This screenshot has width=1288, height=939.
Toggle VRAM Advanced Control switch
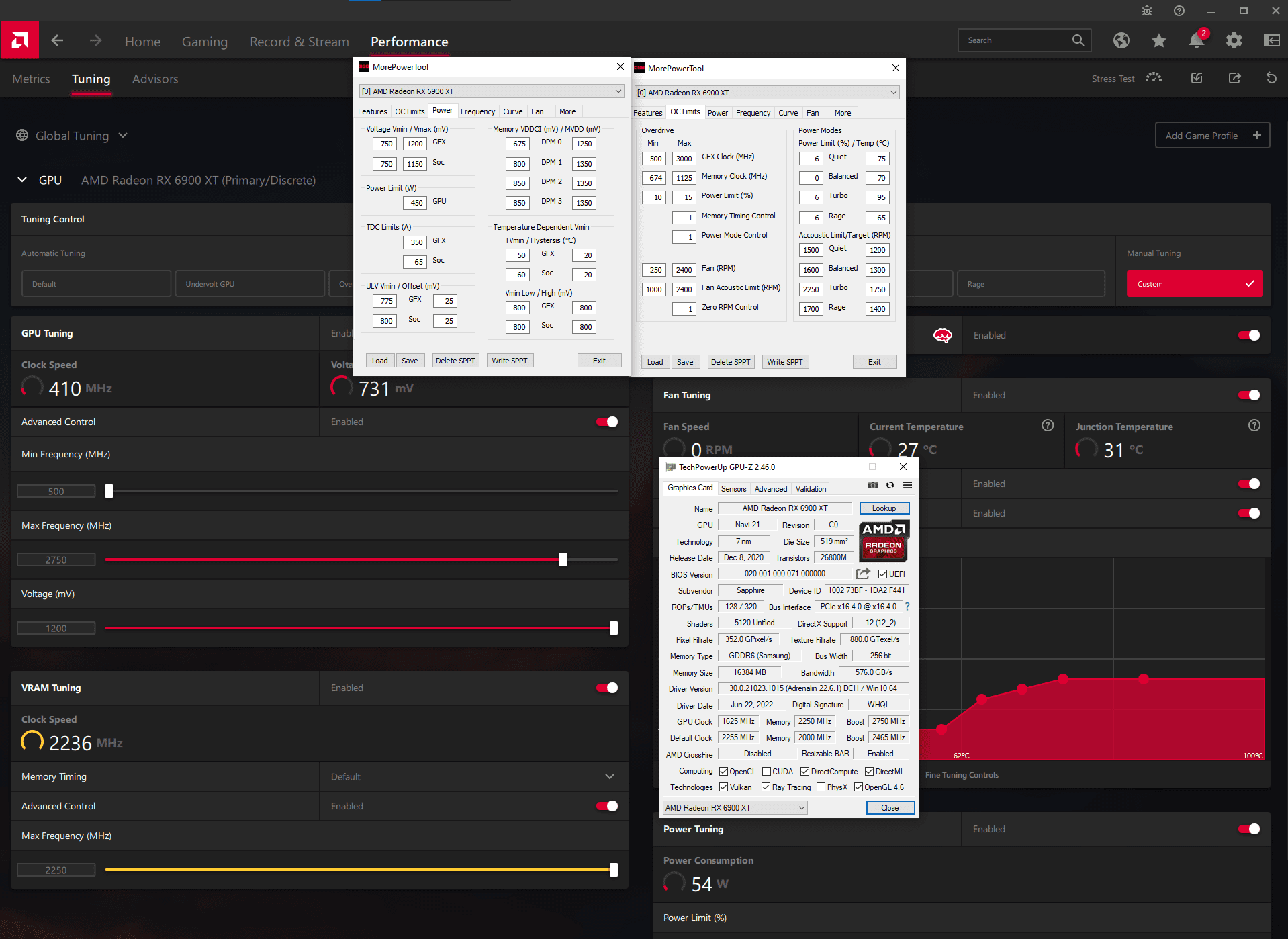(x=607, y=806)
